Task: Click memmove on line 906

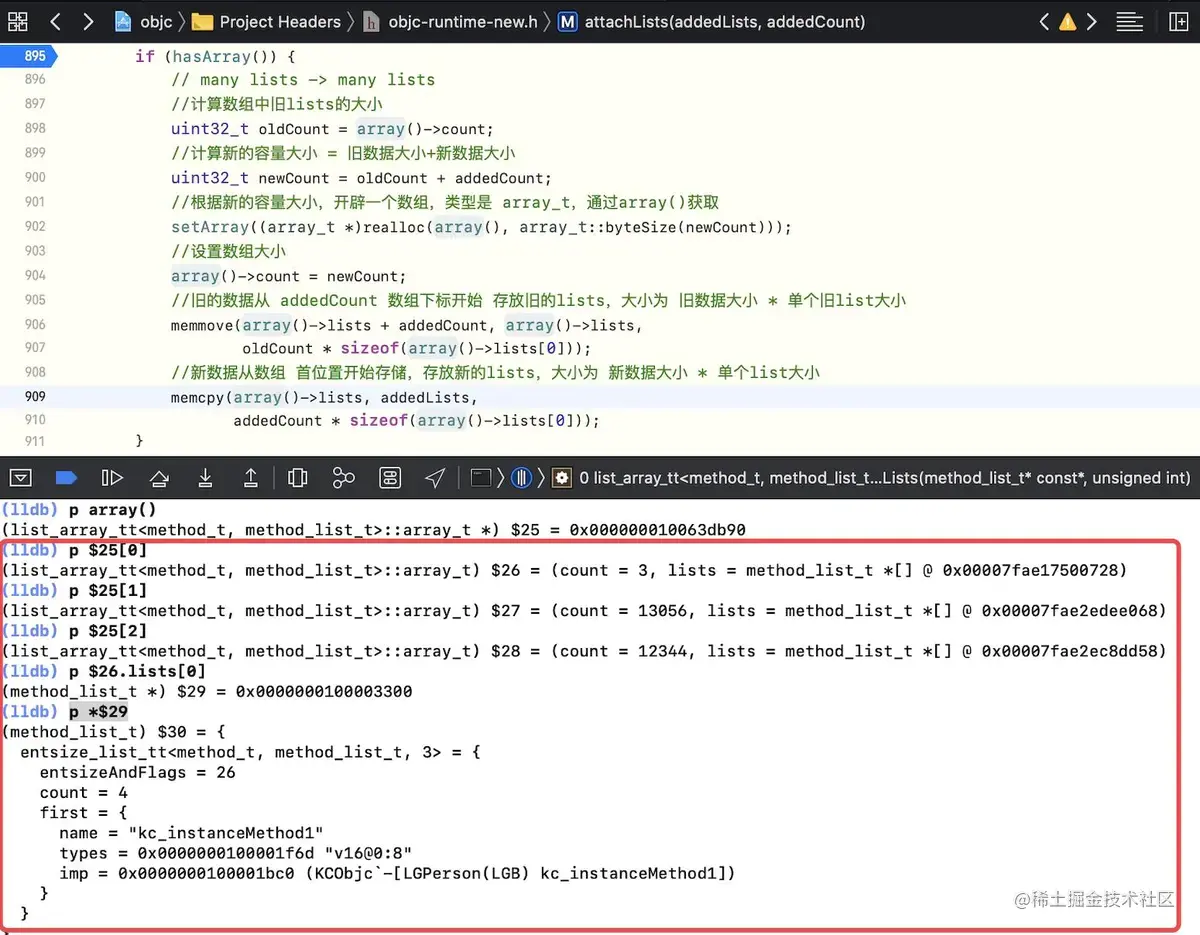Action: click(202, 325)
